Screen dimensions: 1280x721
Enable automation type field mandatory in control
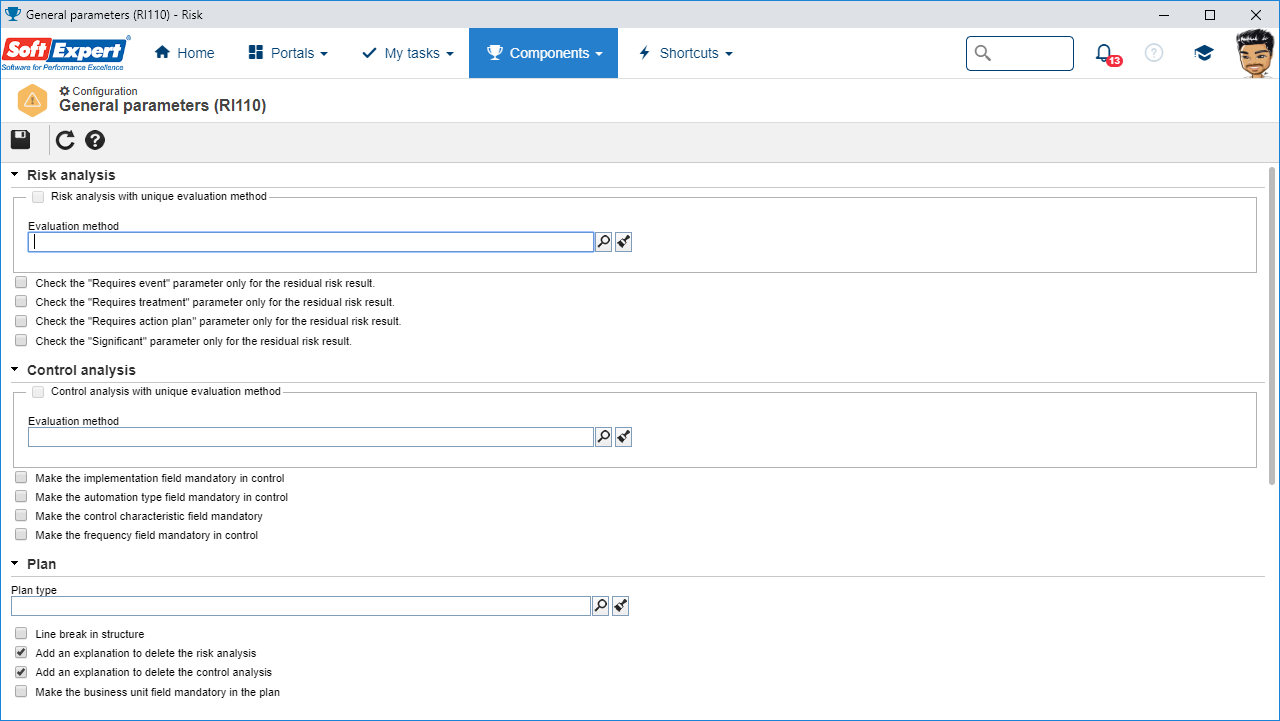coord(21,497)
